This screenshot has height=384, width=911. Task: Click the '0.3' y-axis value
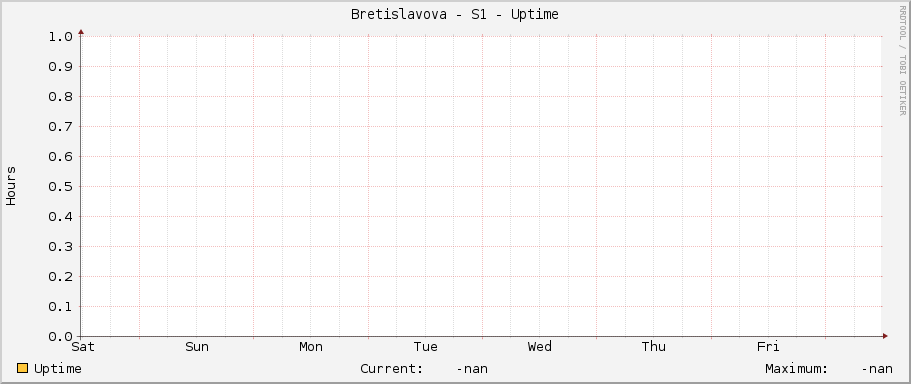coord(60,246)
